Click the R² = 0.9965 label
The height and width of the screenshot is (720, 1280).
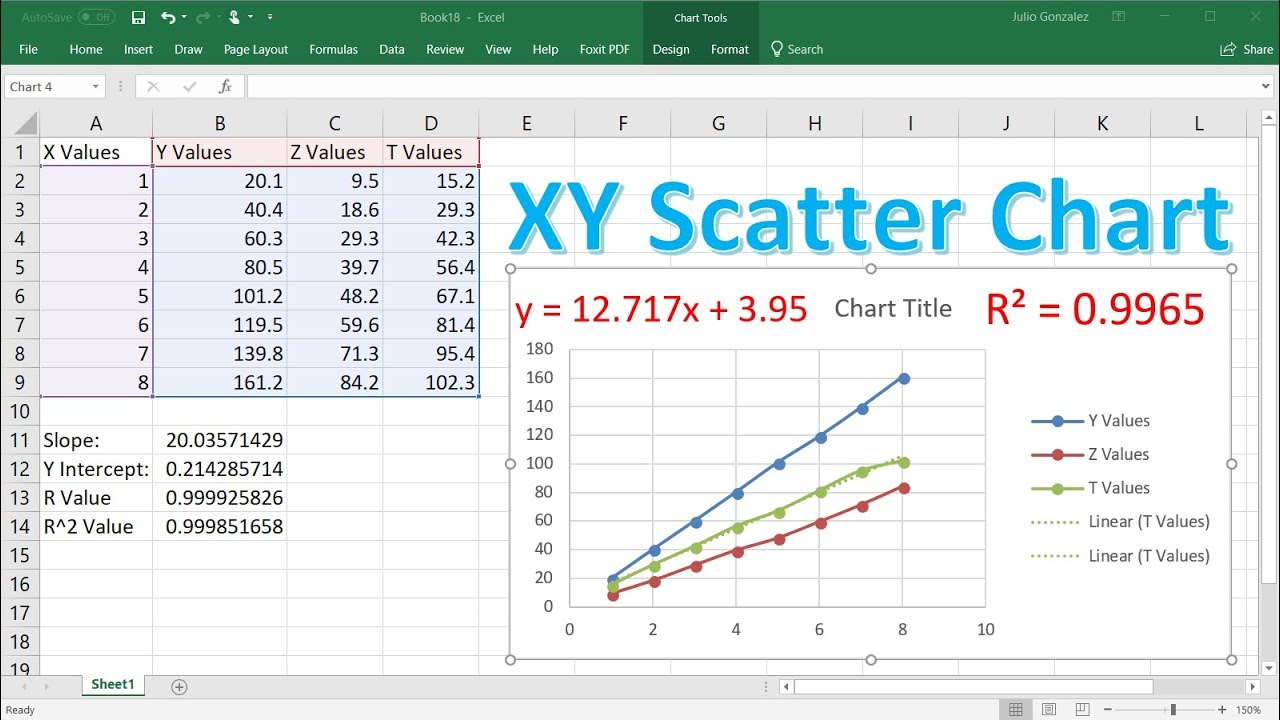(x=1095, y=309)
